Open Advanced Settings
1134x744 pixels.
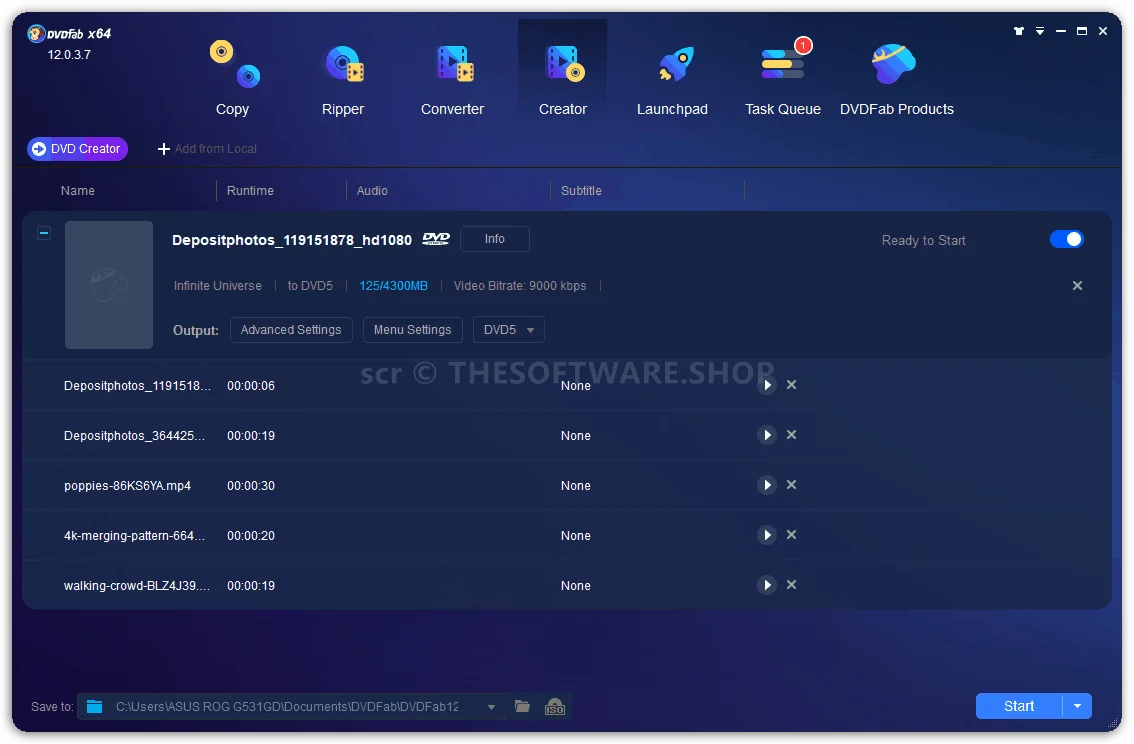tap(291, 330)
